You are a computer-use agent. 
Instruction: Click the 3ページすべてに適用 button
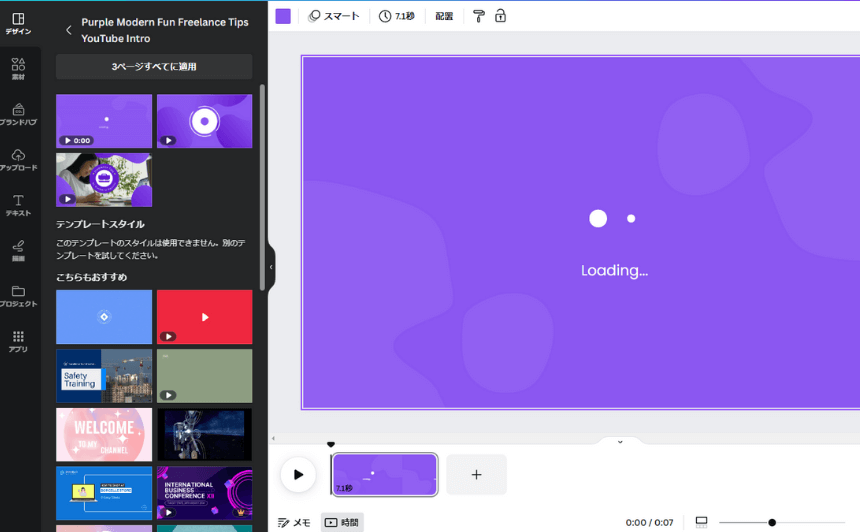point(154,67)
